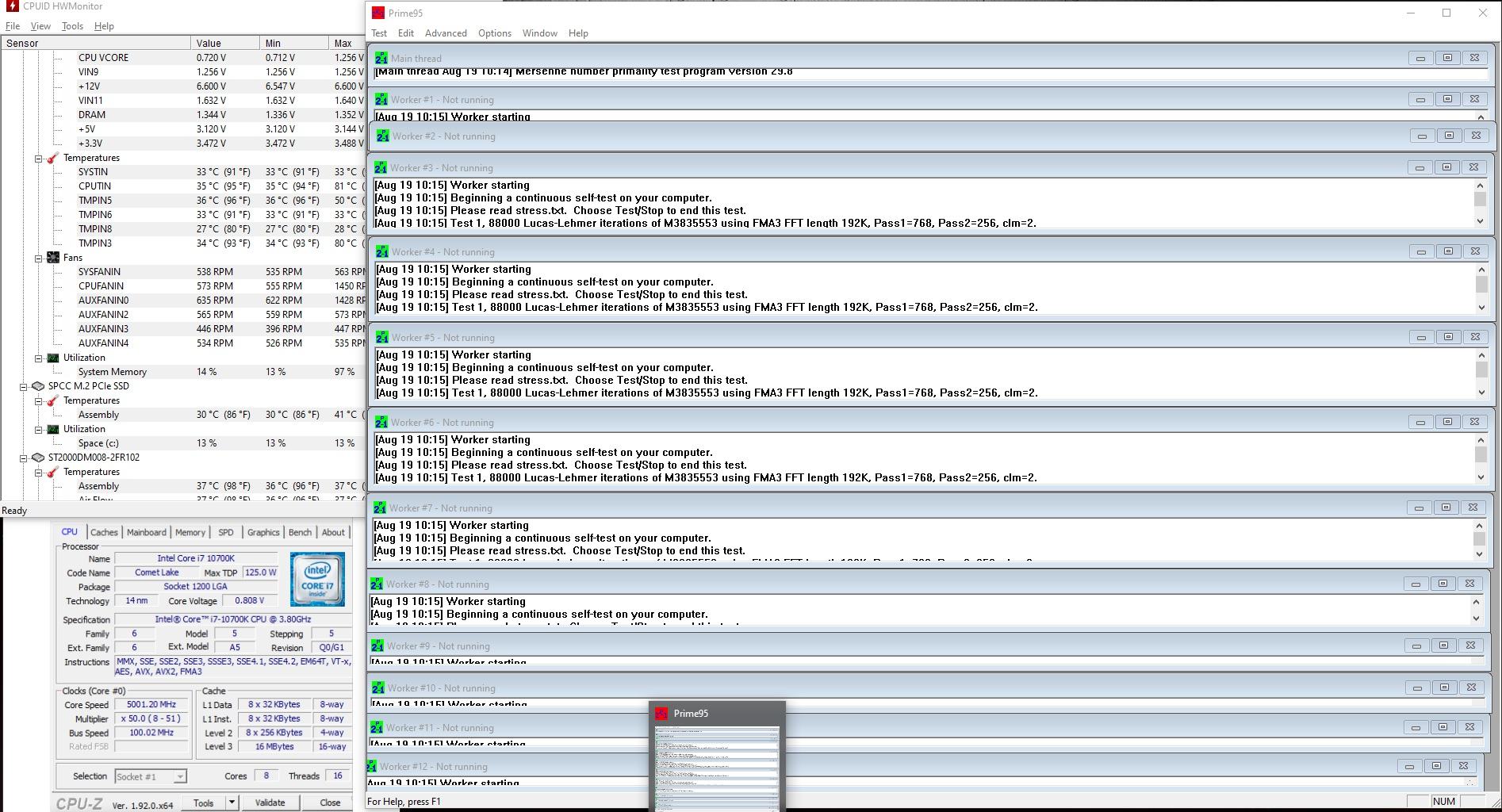
Task: Restore the Worker #5 child window
Action: coord(1448,337)
